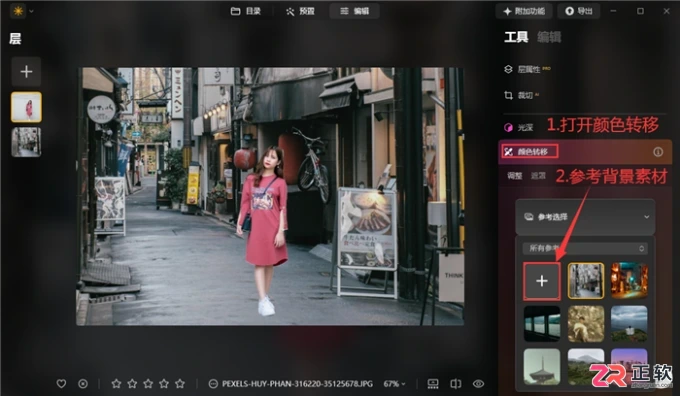Click the 层 layers panel heading
The width and height of the screenshot is (680, 396).
tap(15, 39)
